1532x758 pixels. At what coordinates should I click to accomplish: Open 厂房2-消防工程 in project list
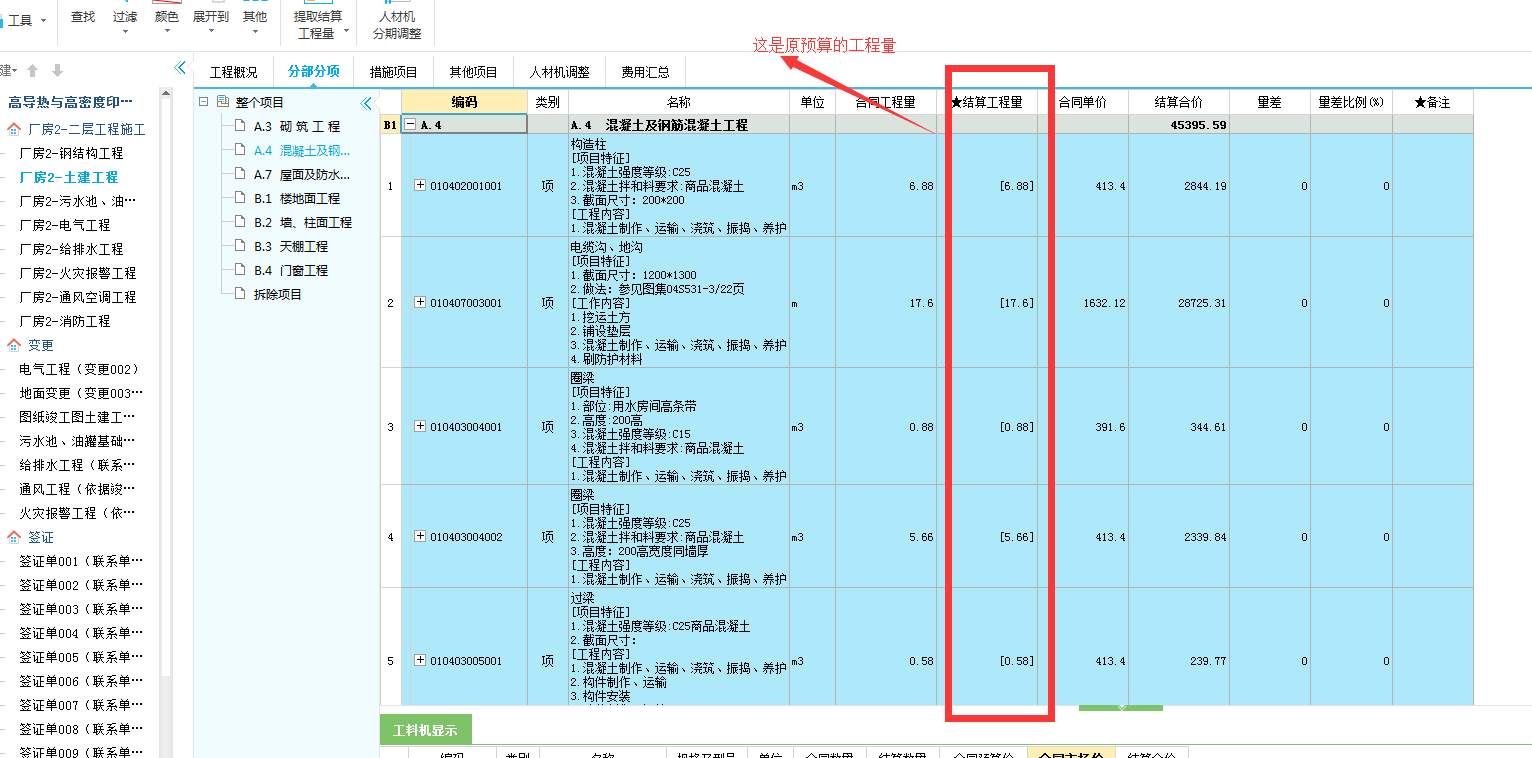pos(65,321)
